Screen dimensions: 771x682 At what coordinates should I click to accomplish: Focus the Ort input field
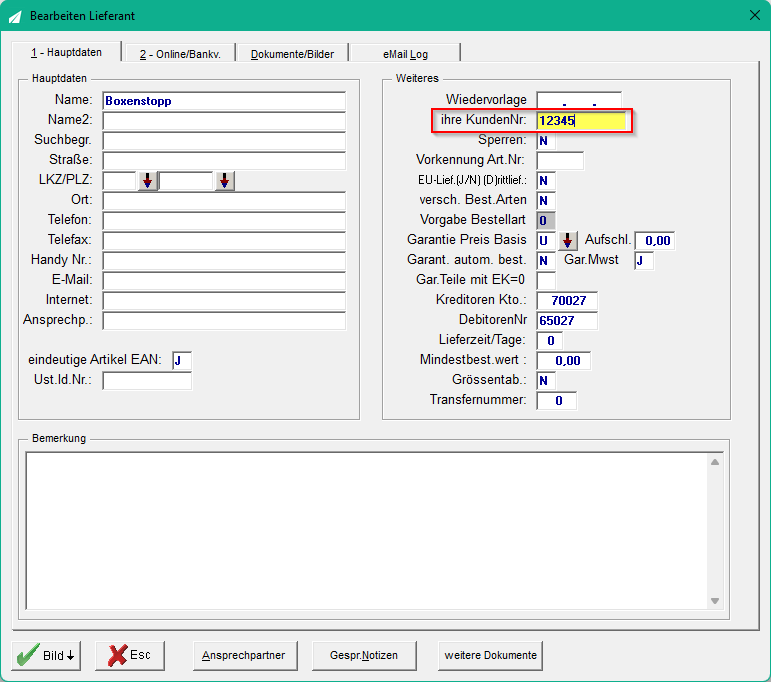(x=224, y=201)
